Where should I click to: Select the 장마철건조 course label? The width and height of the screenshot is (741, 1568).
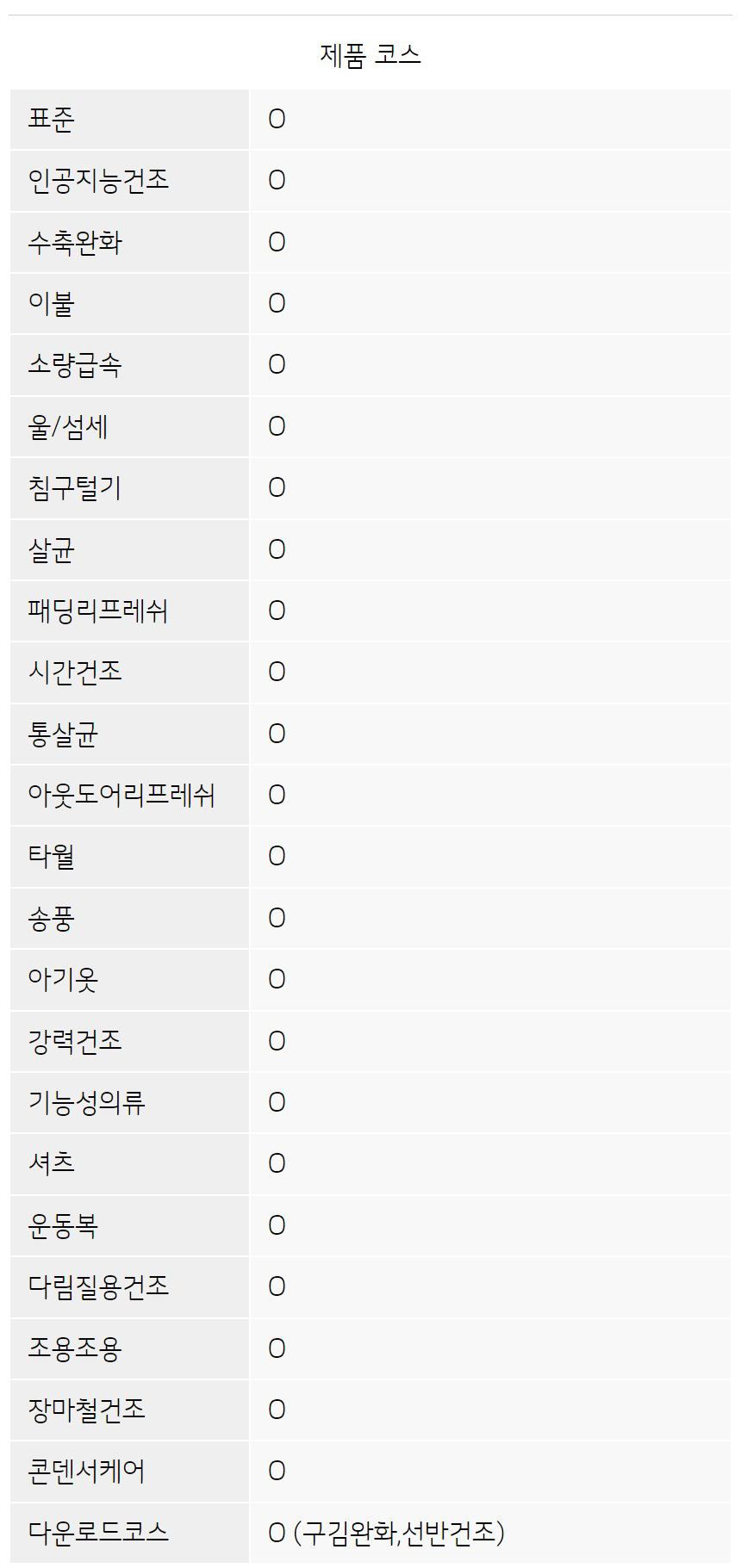tap(86, 1410)
